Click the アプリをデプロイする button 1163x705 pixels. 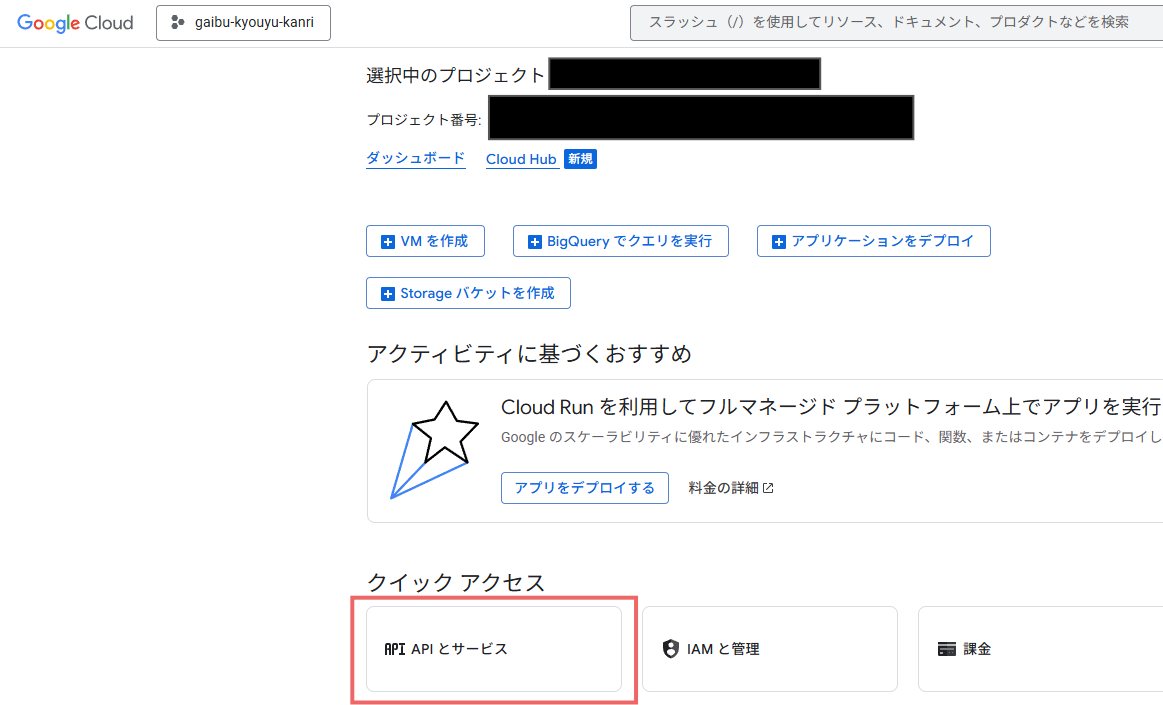pyautogui.click(x=584, y=488)
